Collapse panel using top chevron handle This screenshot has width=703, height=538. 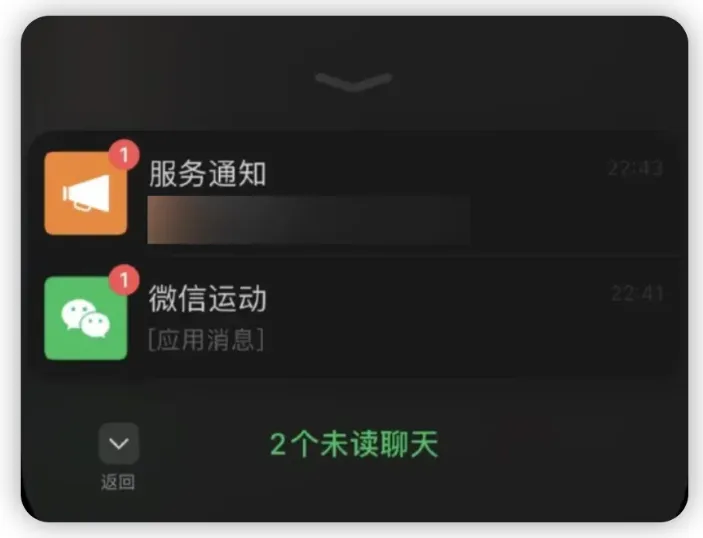[x=354, y=82]
